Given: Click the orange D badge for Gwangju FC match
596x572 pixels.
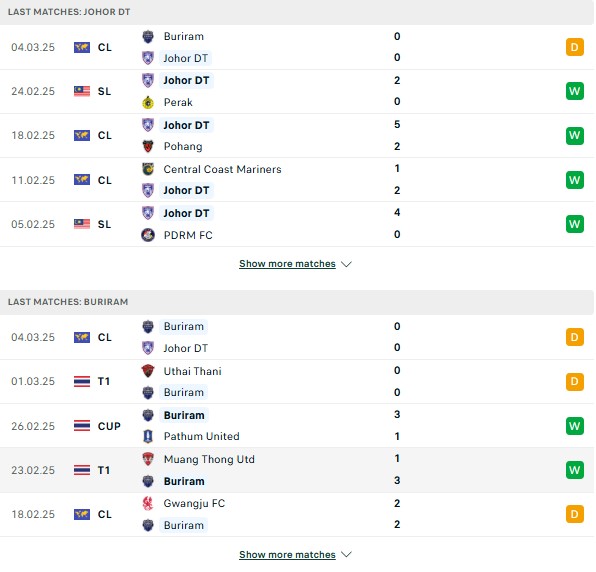Looking at the screenshot, I should coord(575,514).
